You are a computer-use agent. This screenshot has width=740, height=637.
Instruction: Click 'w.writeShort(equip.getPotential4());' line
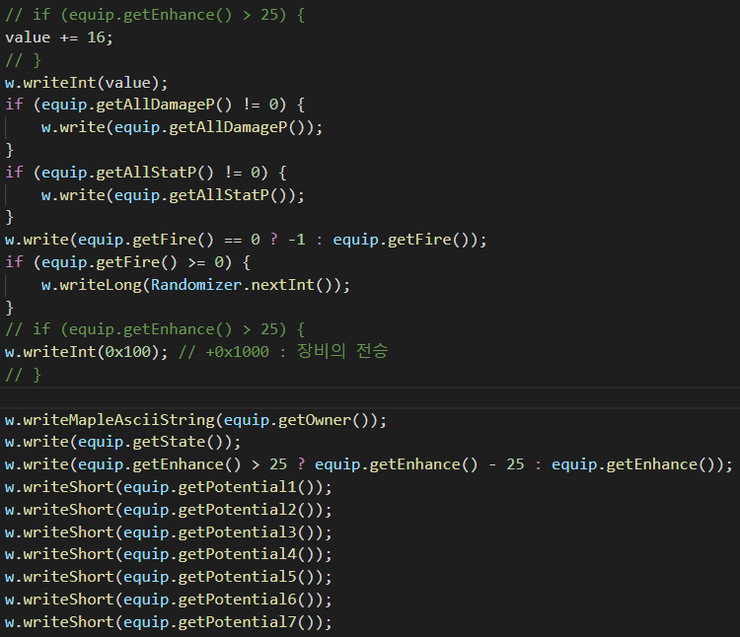168,554
